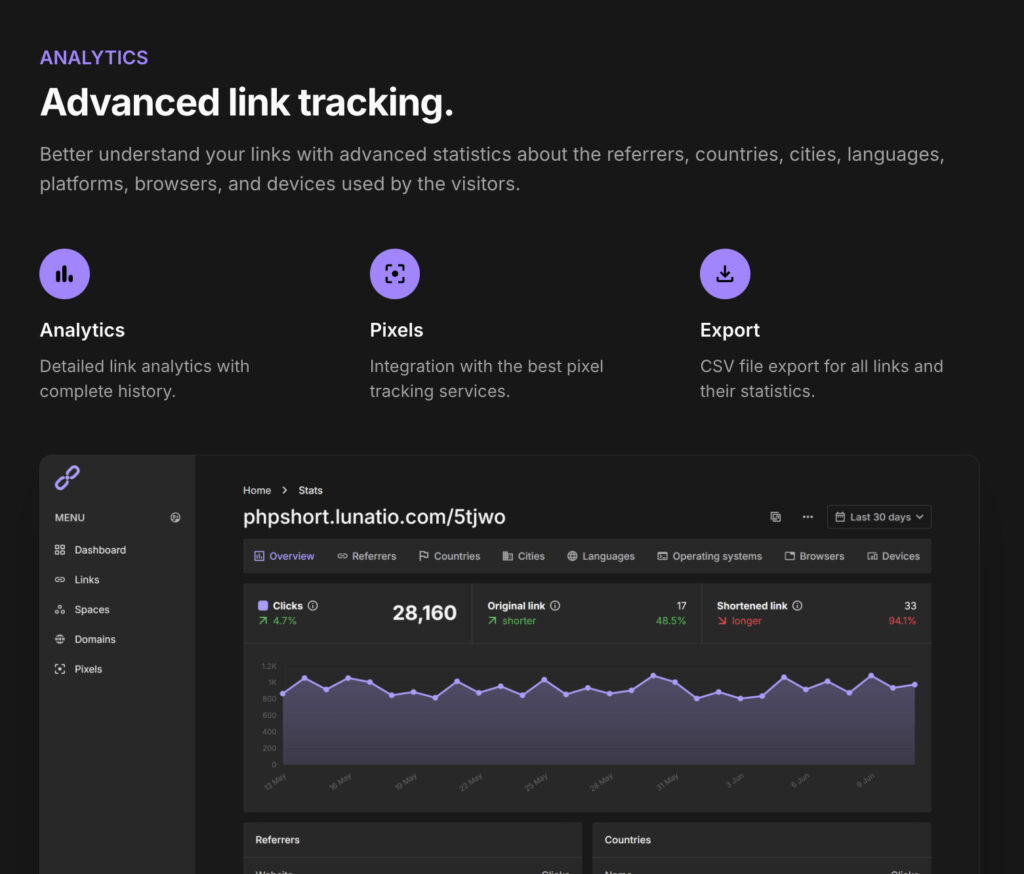Go to Dashboard in sidebar menu
Screen dimensions: 1024x874
99,550
